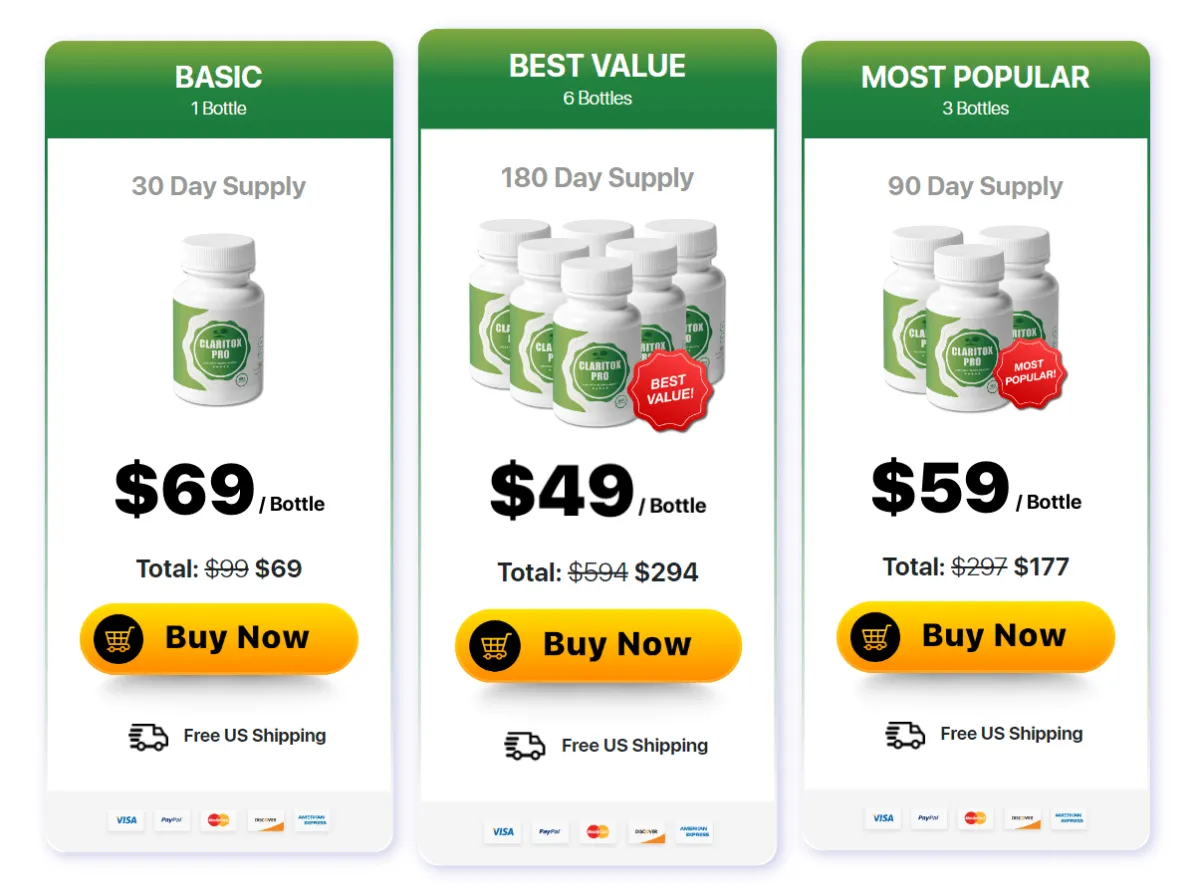Click the PayPal icon in the Best Value plan
The image size is (1200, 893).
point(550,831)
